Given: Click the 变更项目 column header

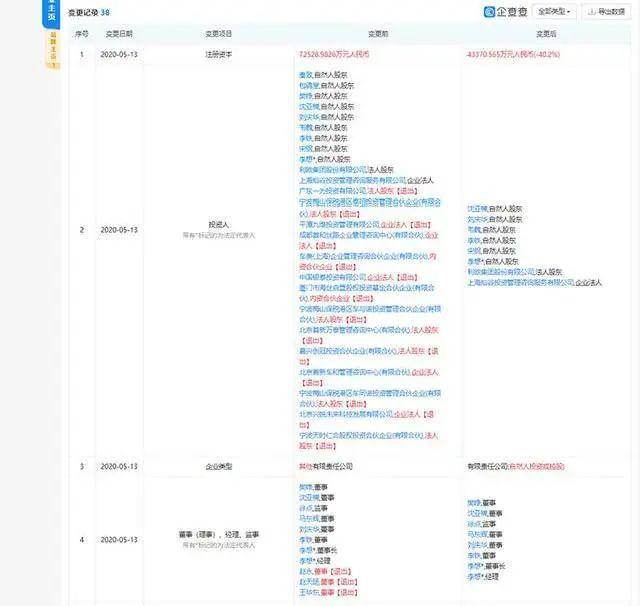Looking at the screenshot, I should pos(218,34).
